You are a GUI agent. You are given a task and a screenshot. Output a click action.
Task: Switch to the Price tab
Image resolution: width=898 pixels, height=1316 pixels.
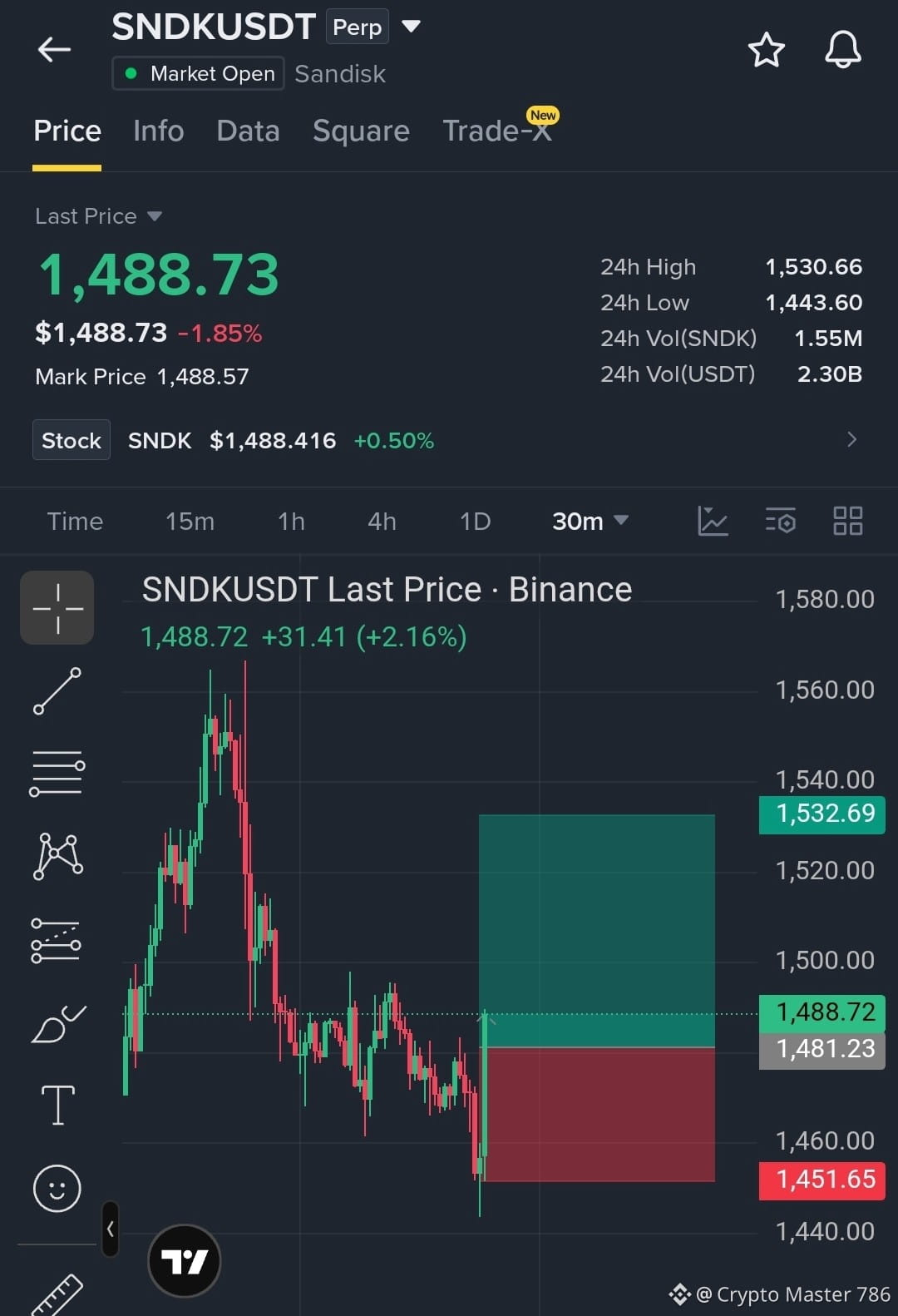[x=67, y=131]
